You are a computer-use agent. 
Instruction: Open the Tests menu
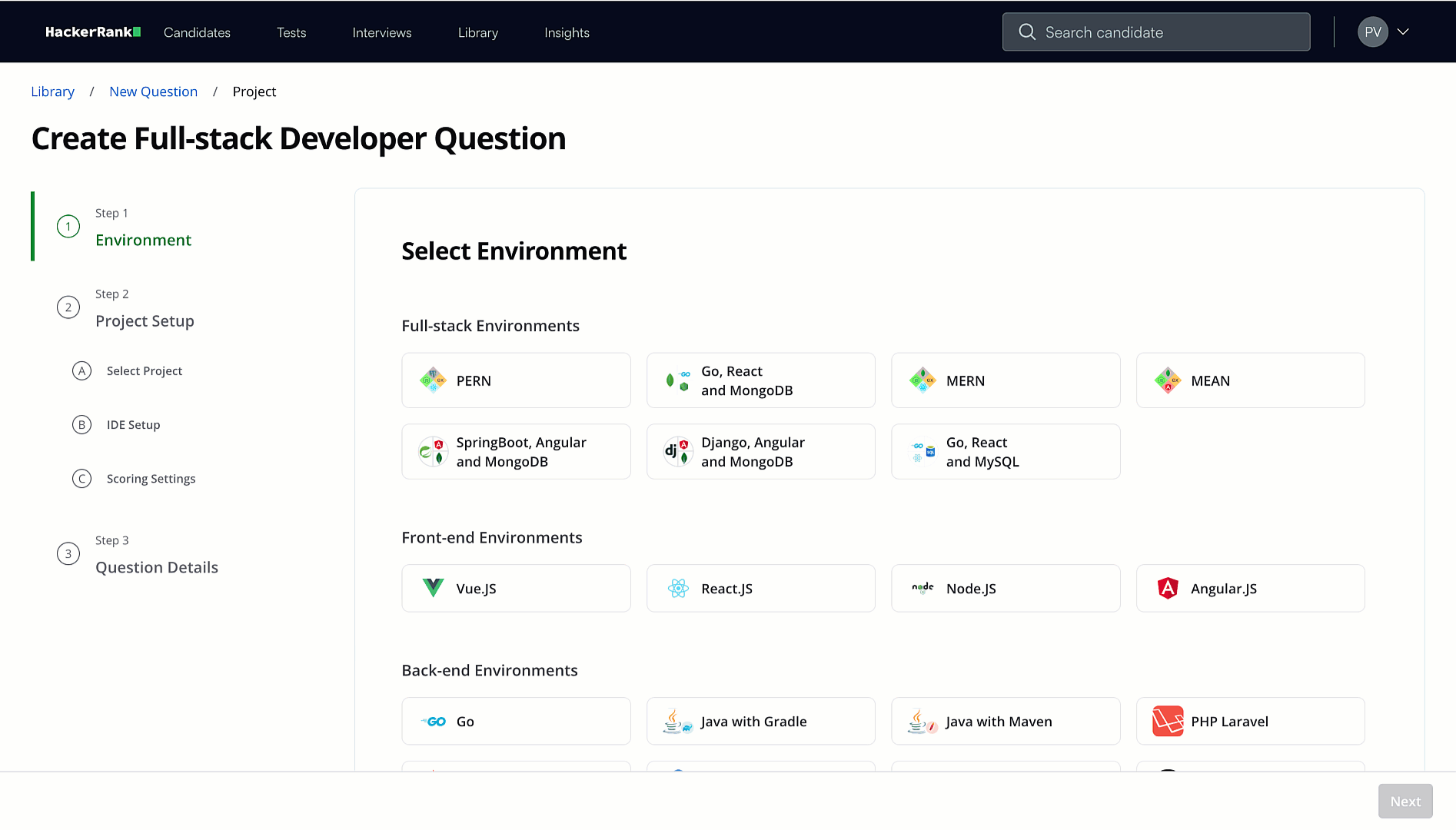(x=291, y=32)
